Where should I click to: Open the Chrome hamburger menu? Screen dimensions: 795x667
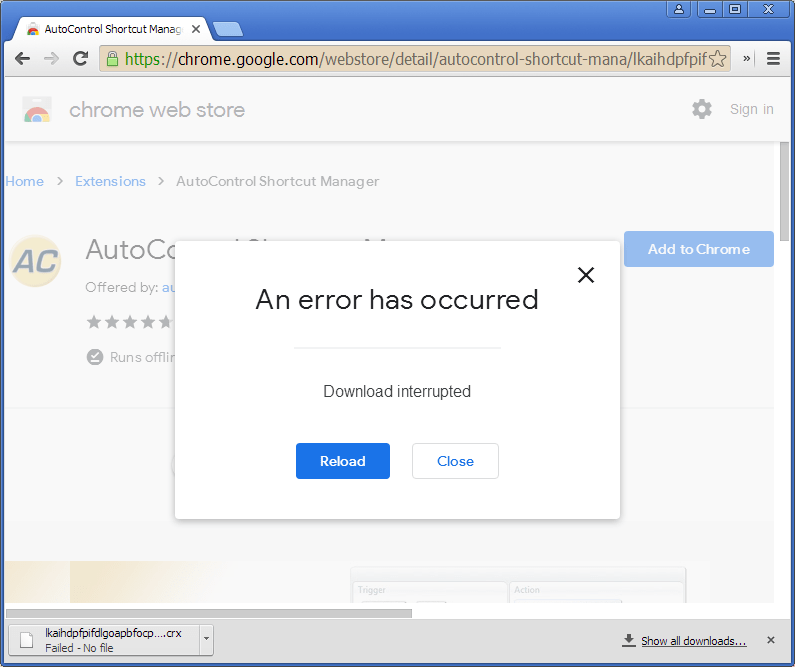pos(773,59)
